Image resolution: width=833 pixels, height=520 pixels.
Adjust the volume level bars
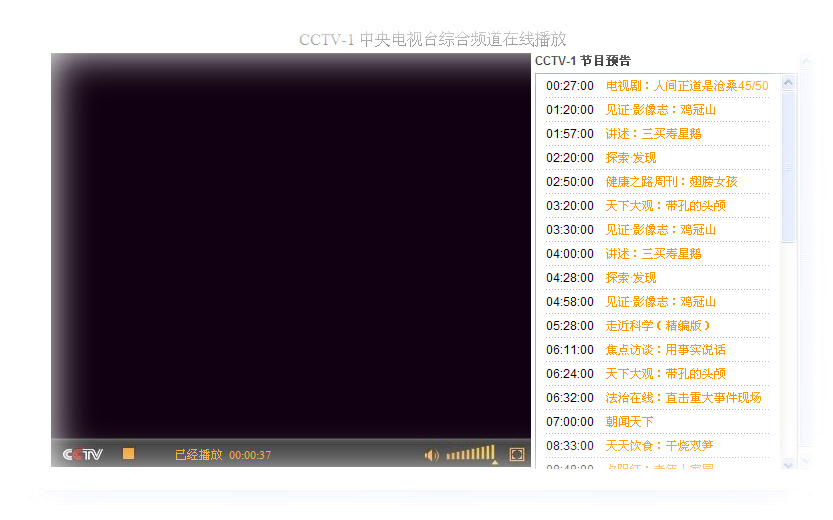(471, 453)
